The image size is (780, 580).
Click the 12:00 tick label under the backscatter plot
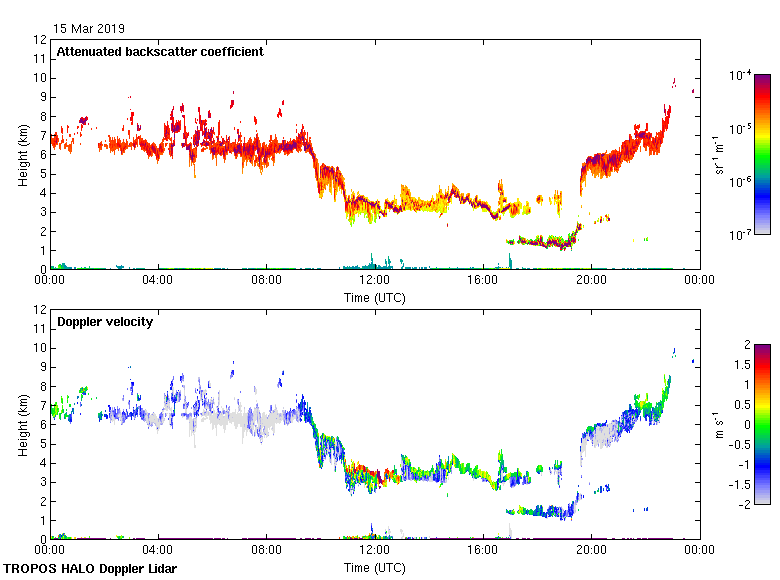(x=374, y=281)
